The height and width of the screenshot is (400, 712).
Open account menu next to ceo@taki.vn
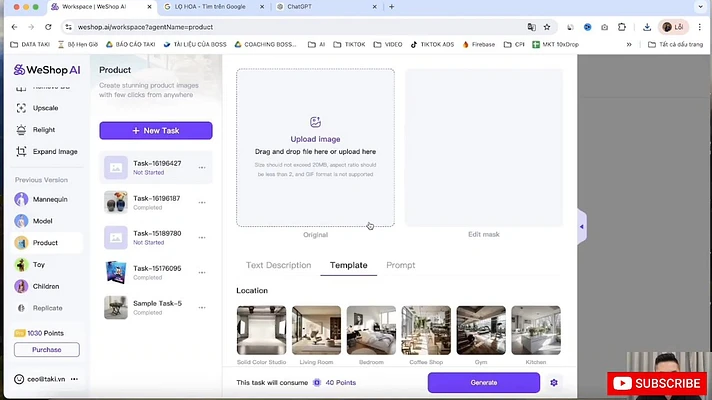coord(74,379)
